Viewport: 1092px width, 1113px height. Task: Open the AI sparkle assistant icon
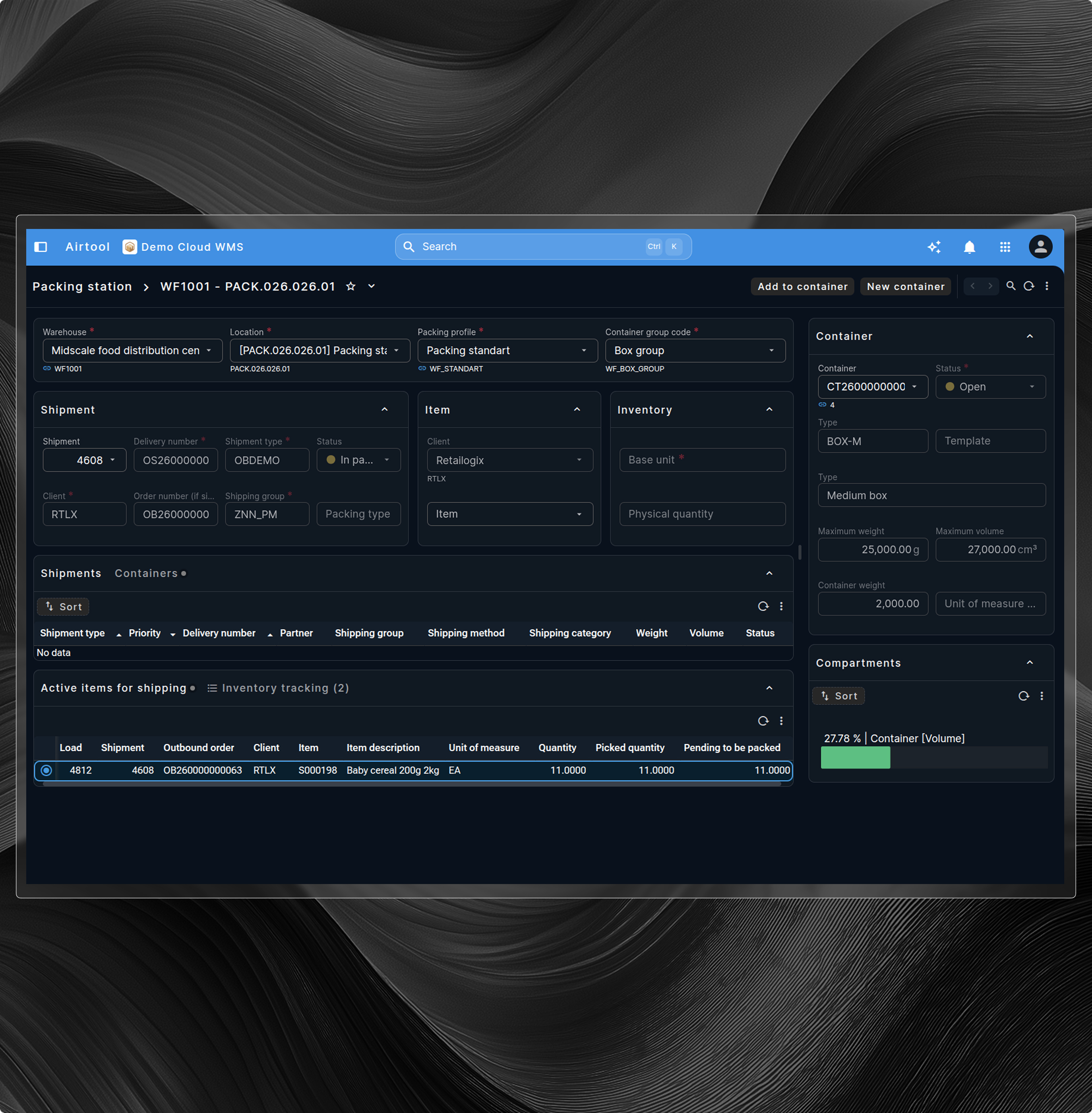934,247
